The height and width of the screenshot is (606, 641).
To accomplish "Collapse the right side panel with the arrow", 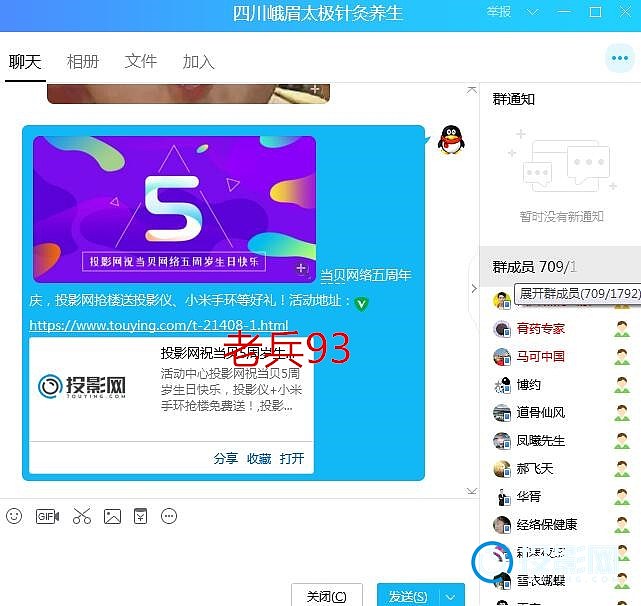I will point(474,289).
